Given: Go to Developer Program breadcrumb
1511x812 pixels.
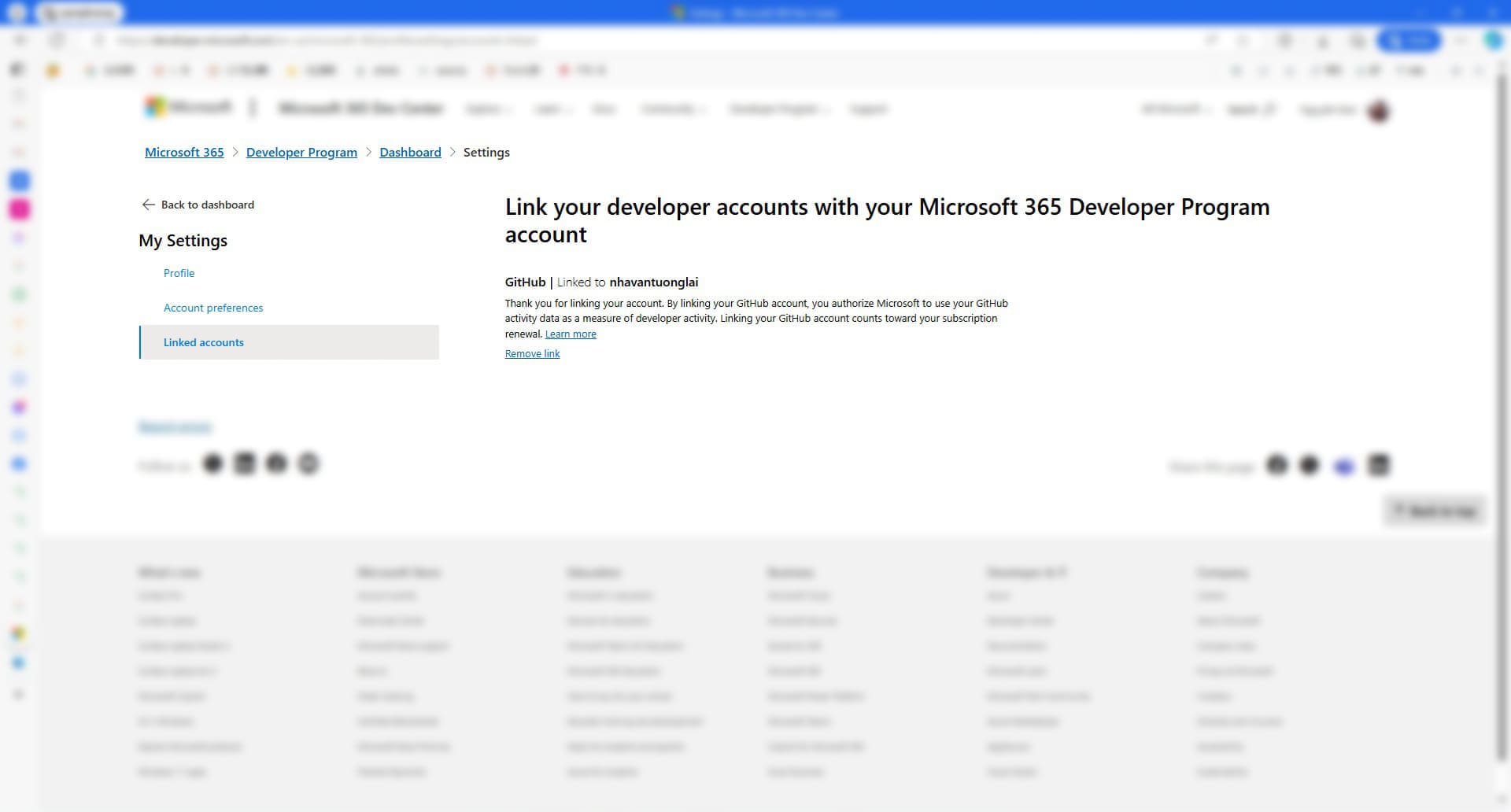Looking at the screenshot, I should [x=301, y=152].
